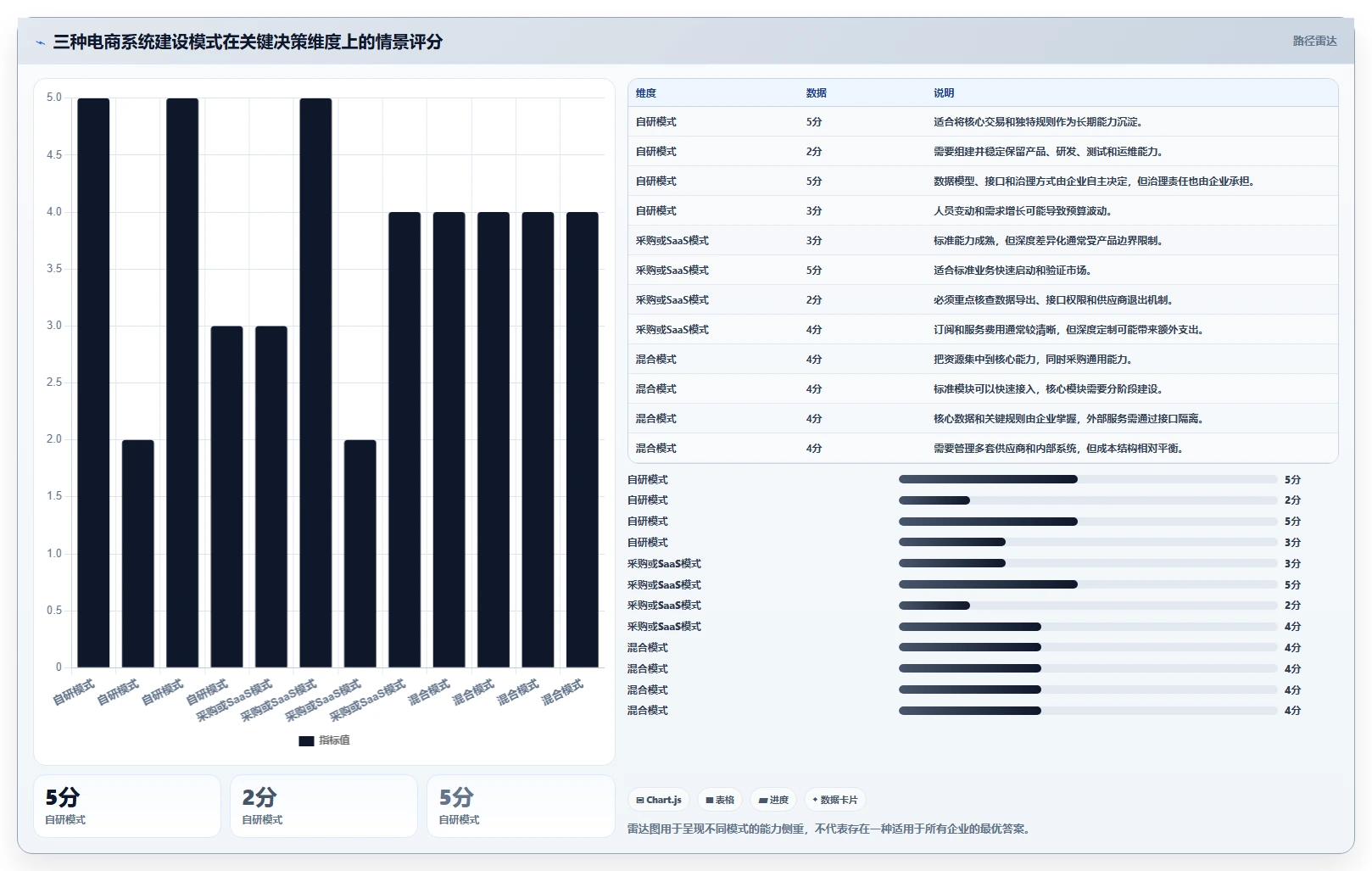This screenshot has height=871, width=1372.
Task: Click the small icon beside the page title
Action: tap(40, 42)
